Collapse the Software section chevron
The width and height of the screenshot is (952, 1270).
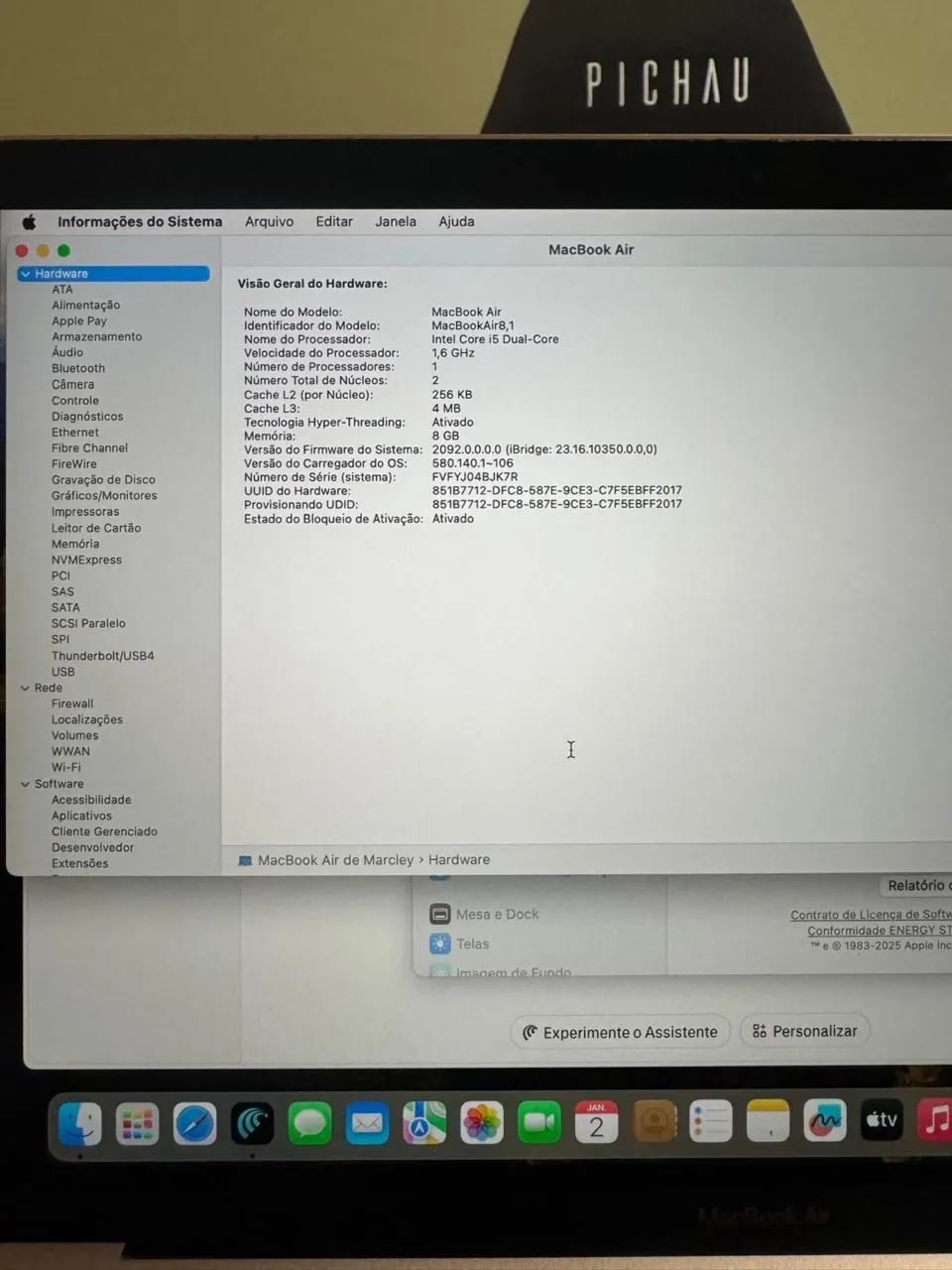[25, 784]
